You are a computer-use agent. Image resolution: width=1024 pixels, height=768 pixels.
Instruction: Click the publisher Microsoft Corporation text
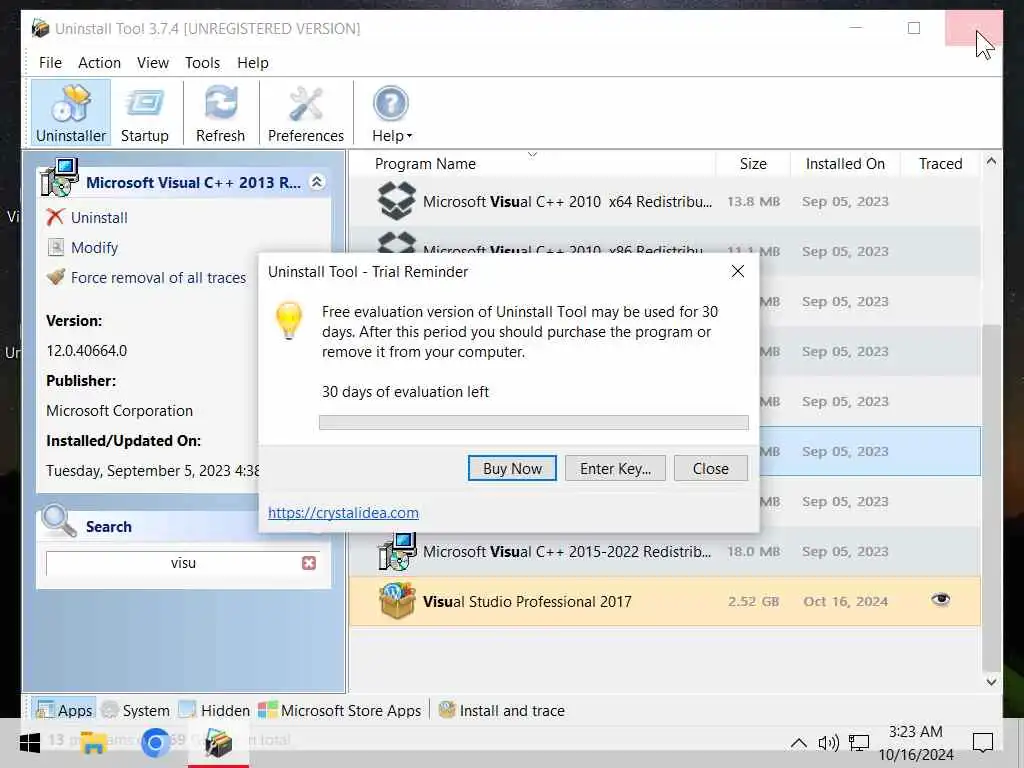(x=120, y=411)
